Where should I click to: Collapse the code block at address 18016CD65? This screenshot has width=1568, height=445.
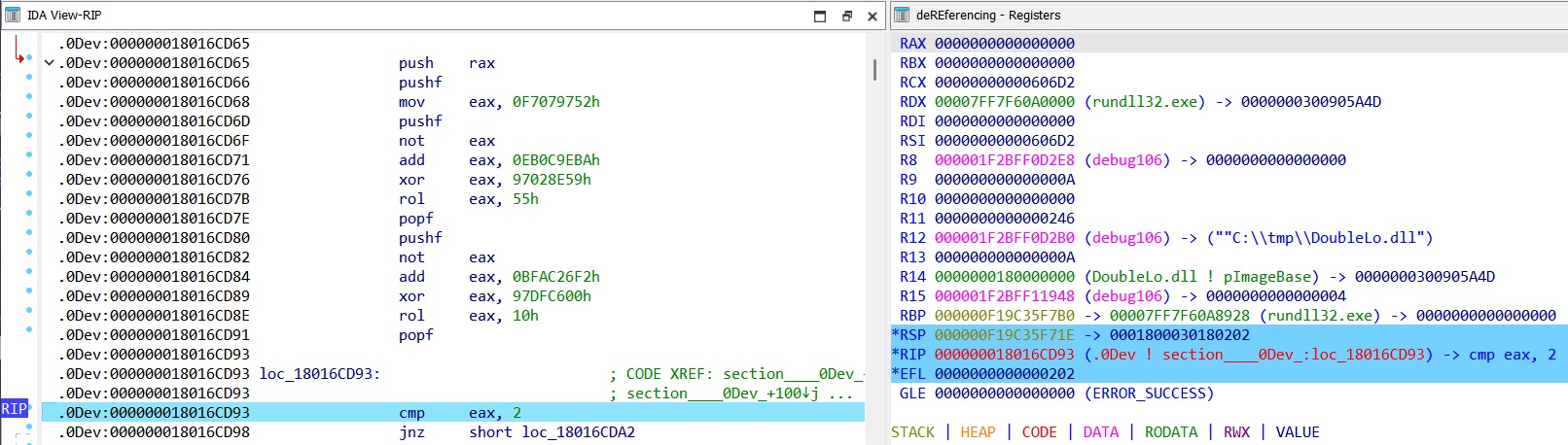[x=49, y=63]
